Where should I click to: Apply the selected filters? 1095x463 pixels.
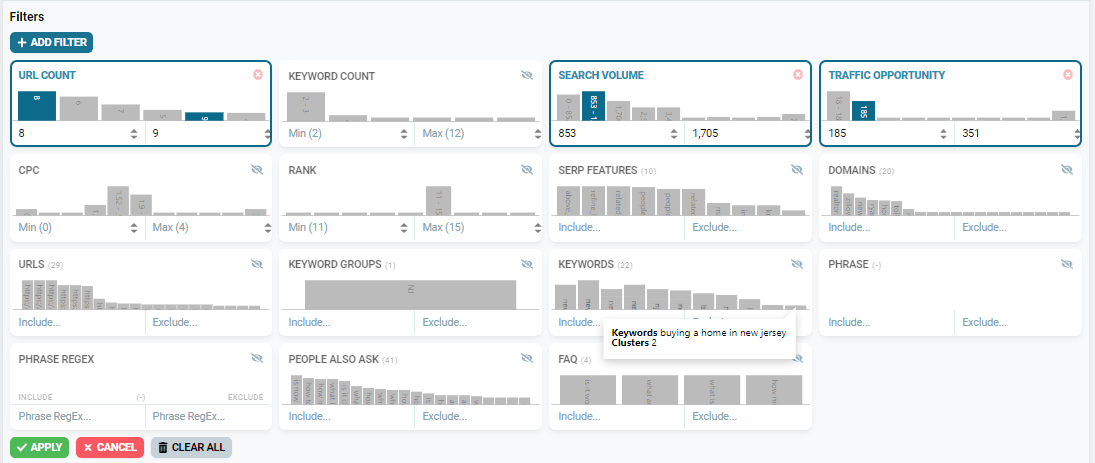tap(40, 447)
